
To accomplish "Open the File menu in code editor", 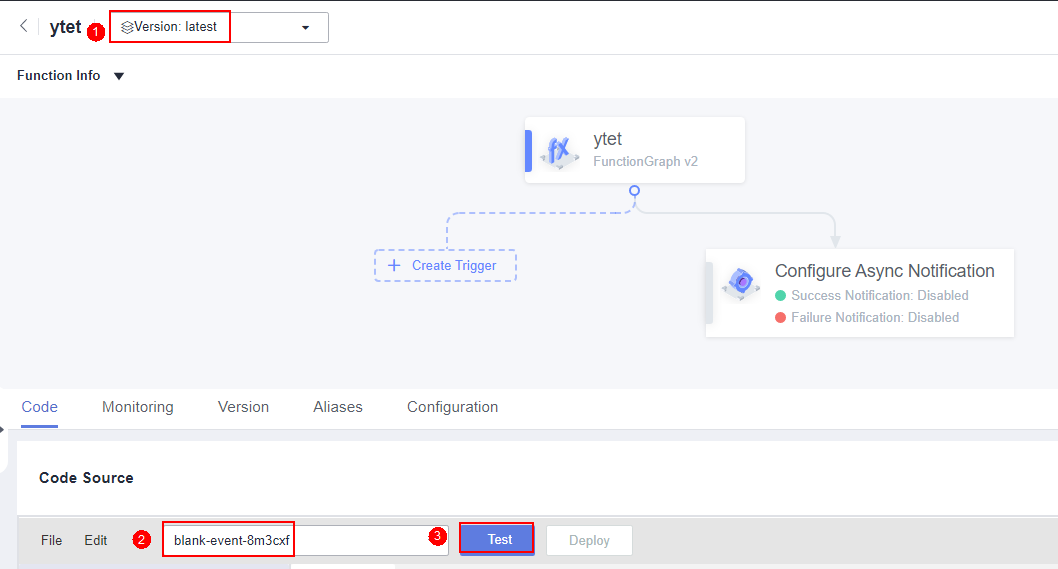I will (51, 541).
